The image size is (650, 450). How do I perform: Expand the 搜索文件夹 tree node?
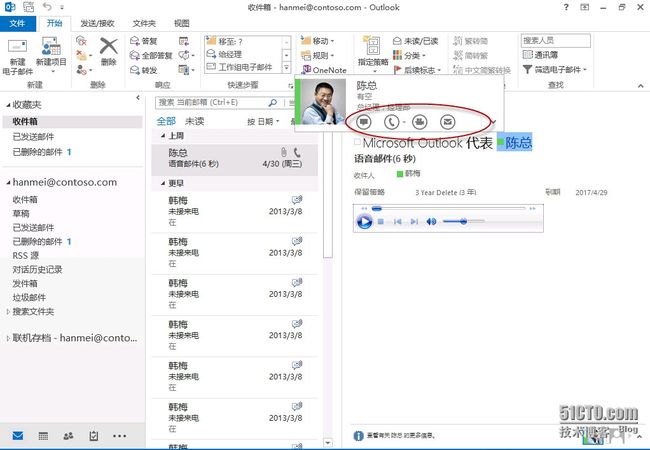coord(8,312)
